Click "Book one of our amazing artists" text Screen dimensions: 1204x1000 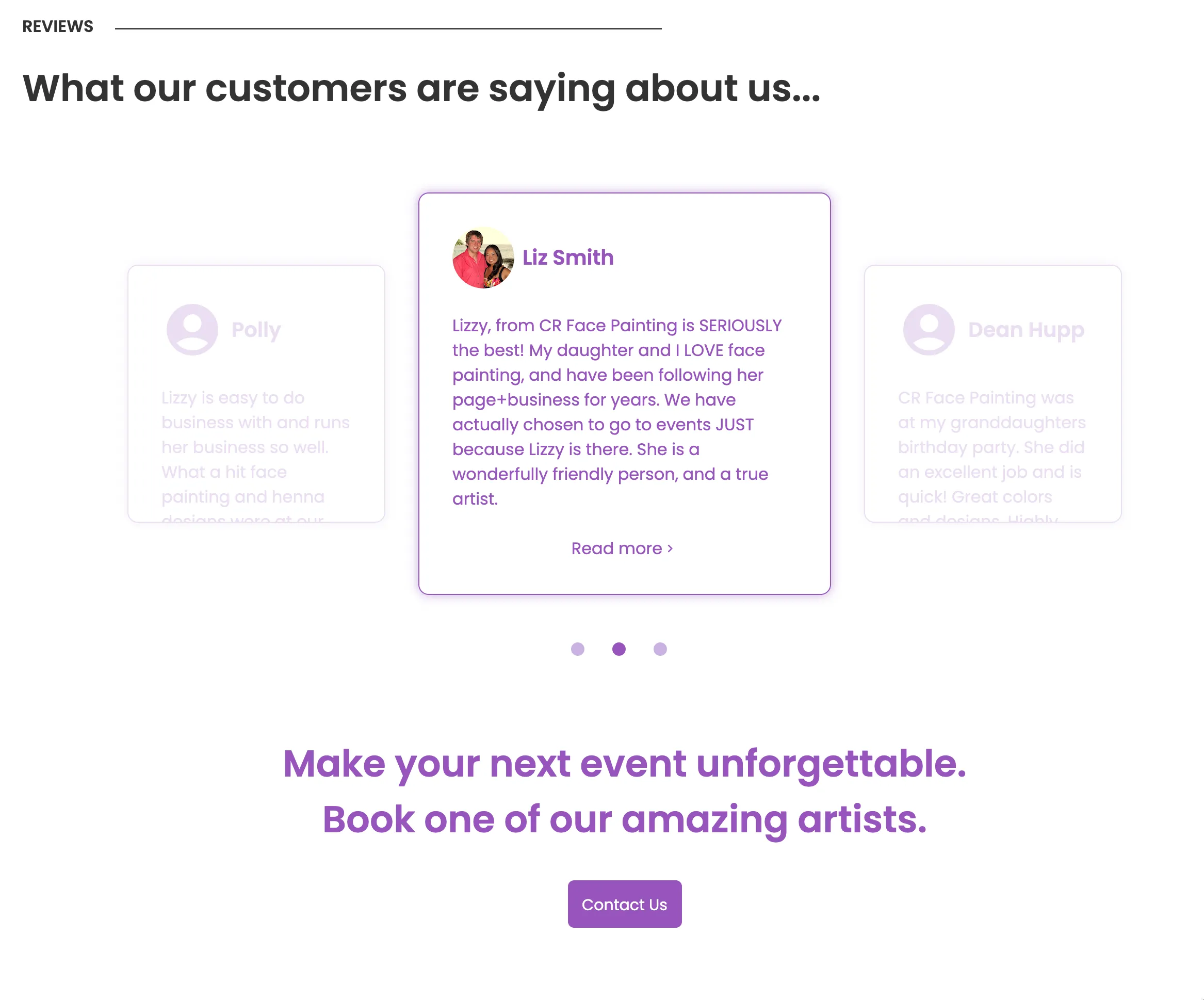pyautogui.click(x=624, y=819)
